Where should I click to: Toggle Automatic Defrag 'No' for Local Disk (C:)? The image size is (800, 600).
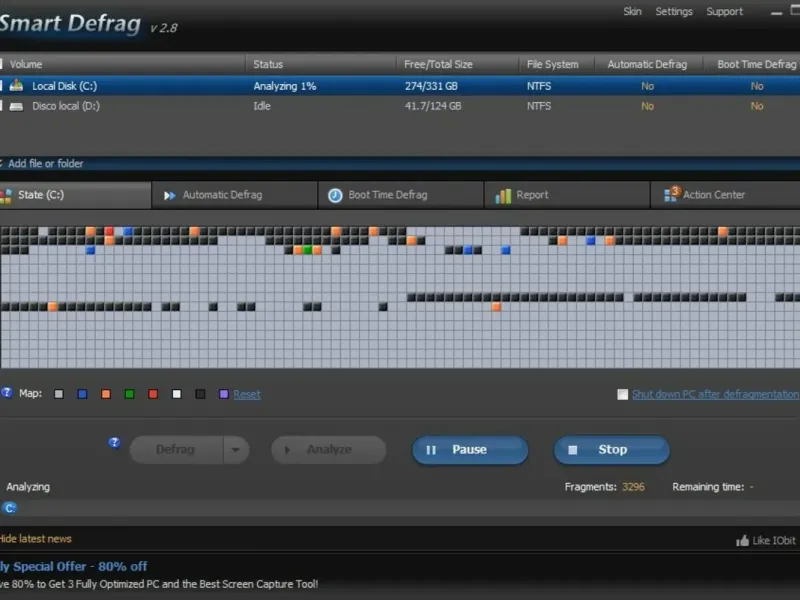pos(647,86)
